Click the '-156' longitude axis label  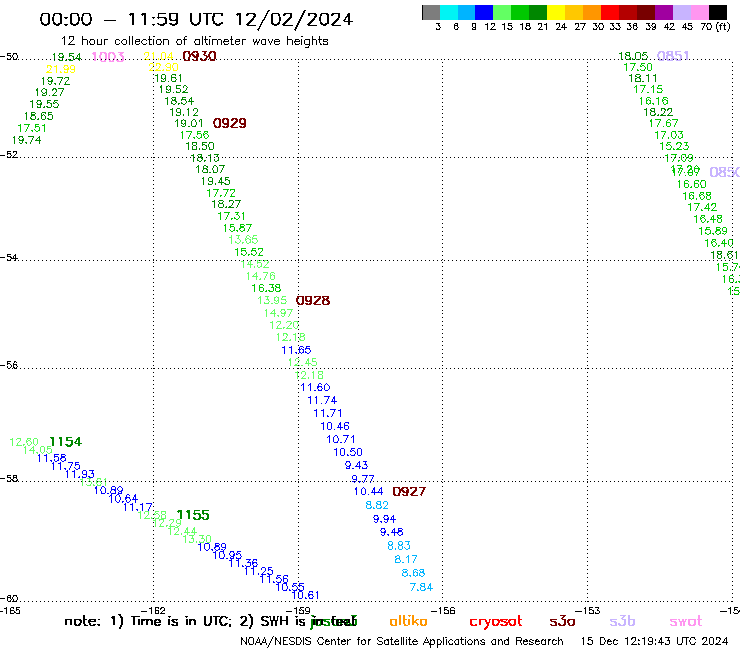point(444,610)
